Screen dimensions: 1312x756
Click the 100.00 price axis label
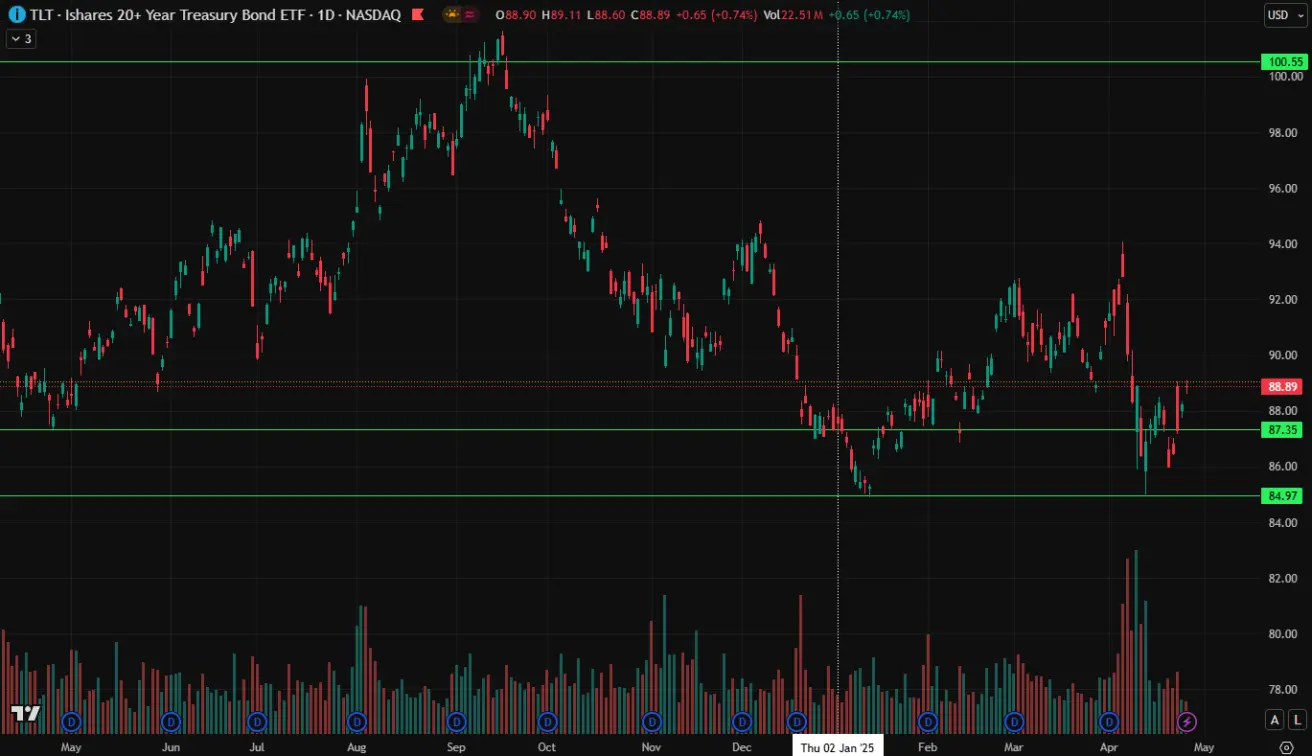pos(1284,77)
